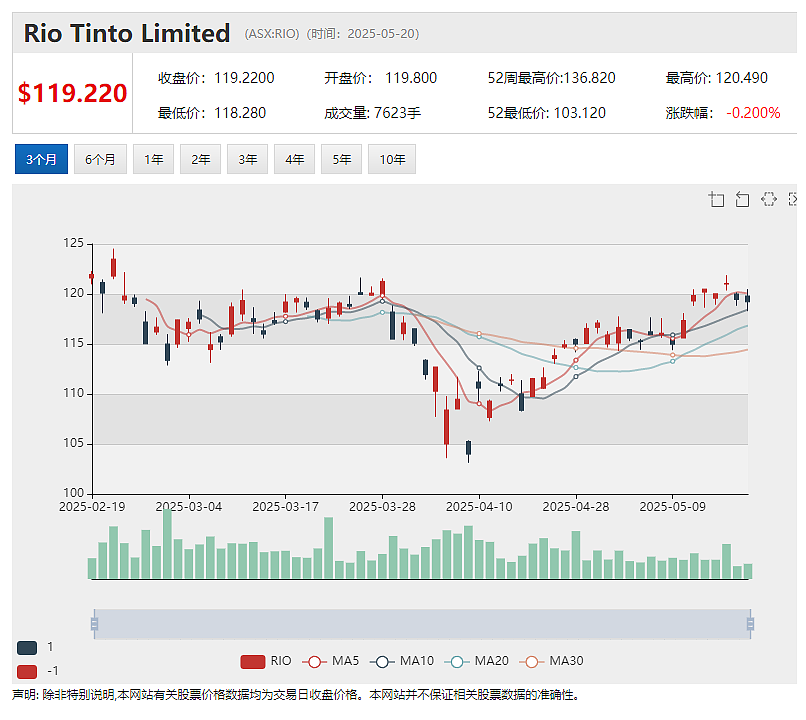Click the 105 y-axis label
This screenshot has height=720, width=806.
[x=74, y=443]
